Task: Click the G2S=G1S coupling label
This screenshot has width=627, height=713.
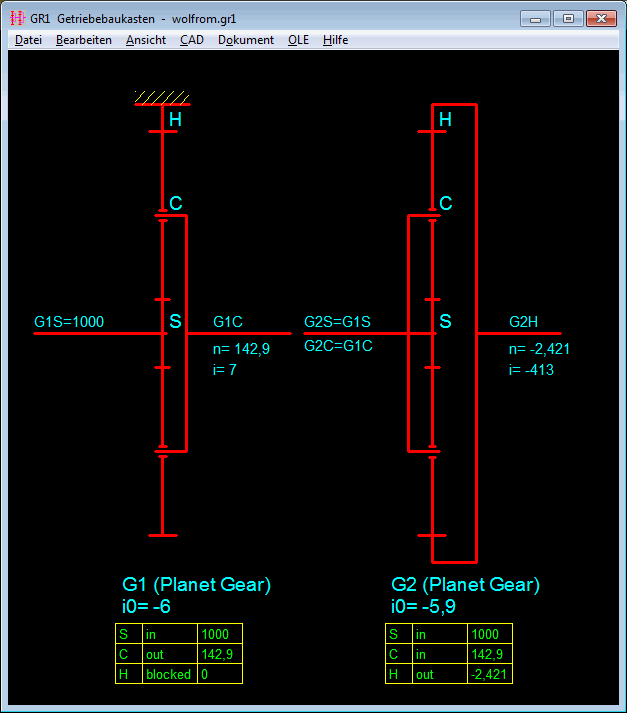Action: [337, 322]
